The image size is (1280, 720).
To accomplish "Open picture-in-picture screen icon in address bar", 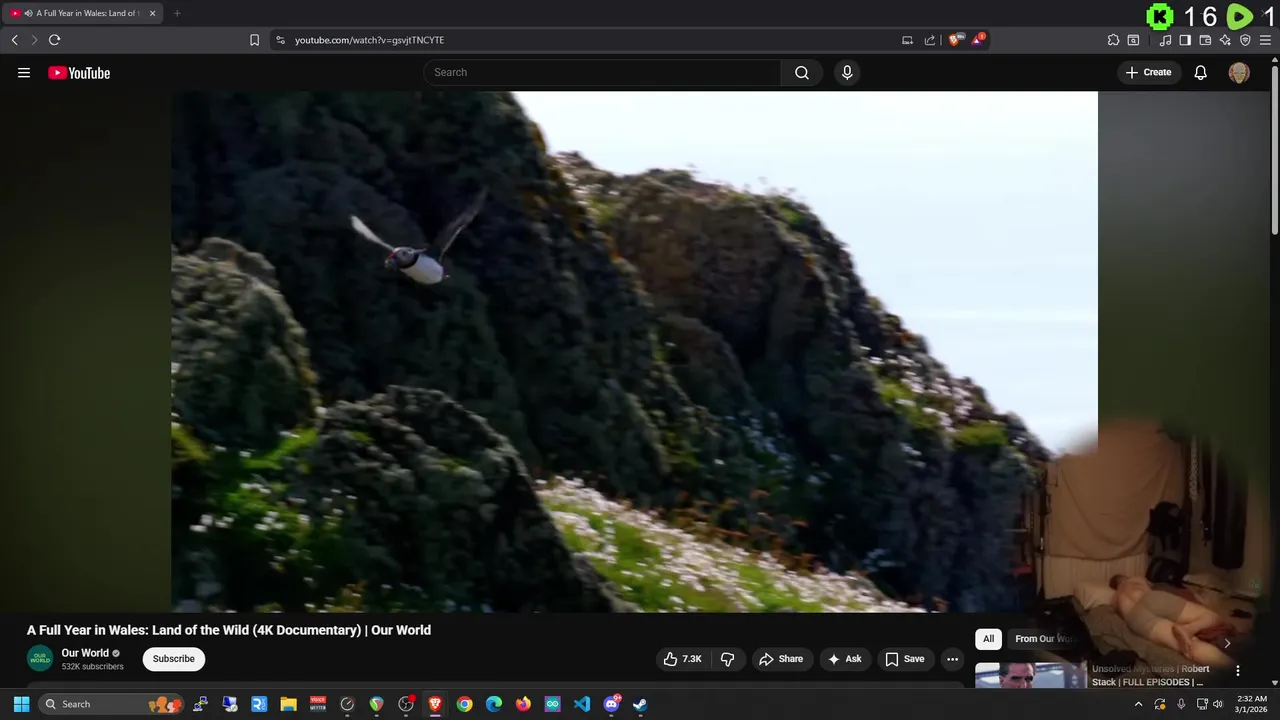I will [x=907, y=40].
